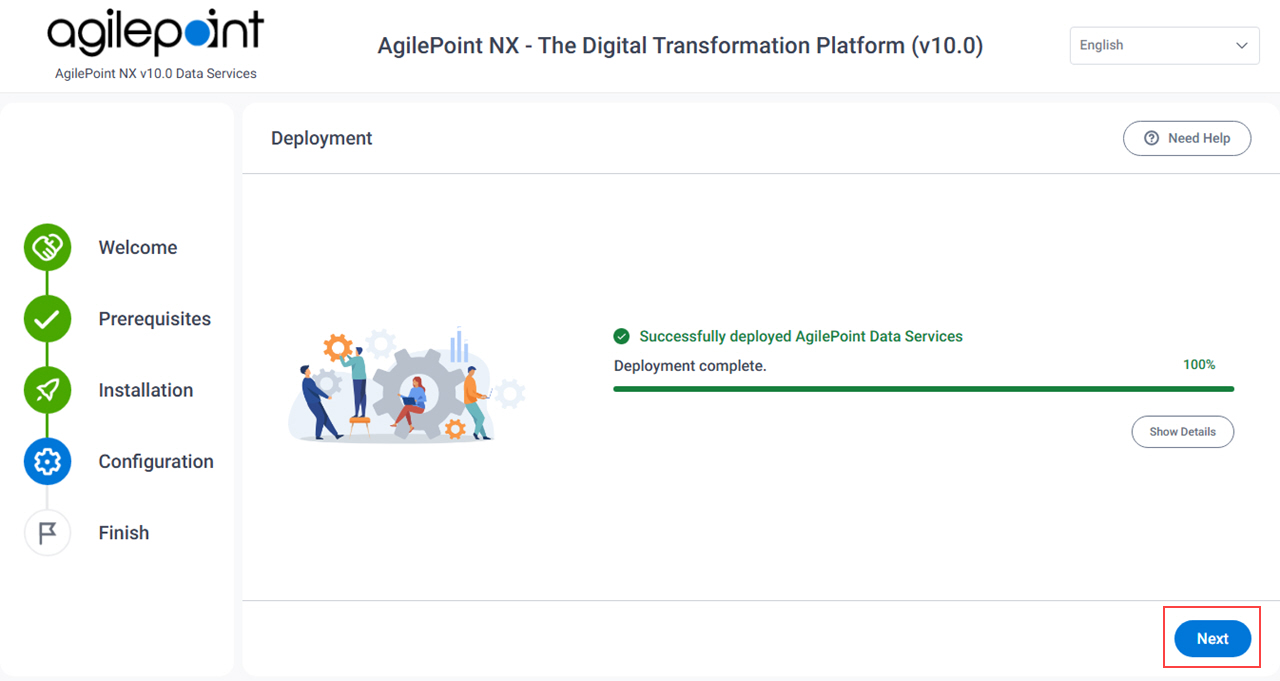The width and height of the screenshot is (1280, 681).
Task: Click the green deployment progress bar
Action: click(x=923, y=388)
